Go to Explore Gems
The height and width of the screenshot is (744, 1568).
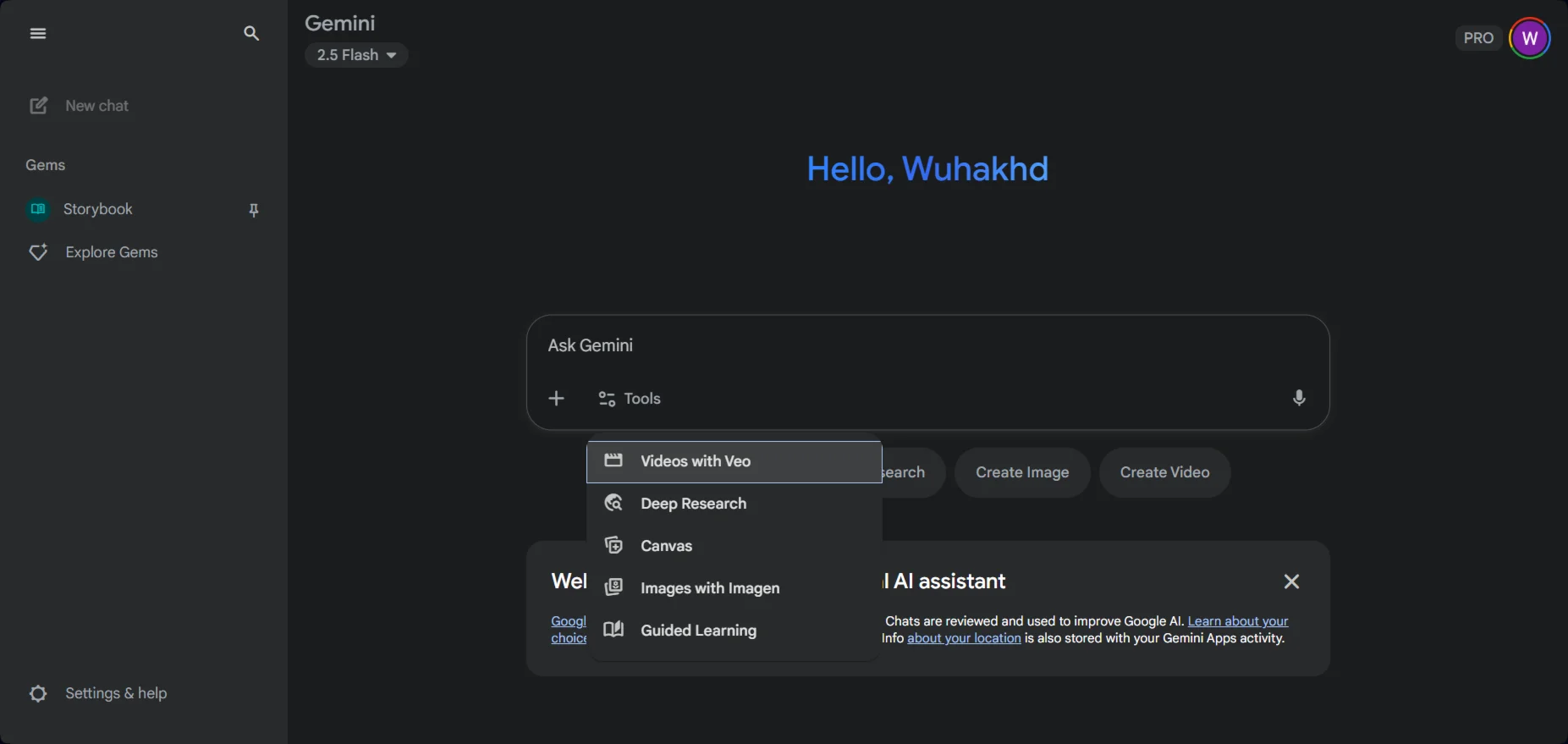pos(144,252)
